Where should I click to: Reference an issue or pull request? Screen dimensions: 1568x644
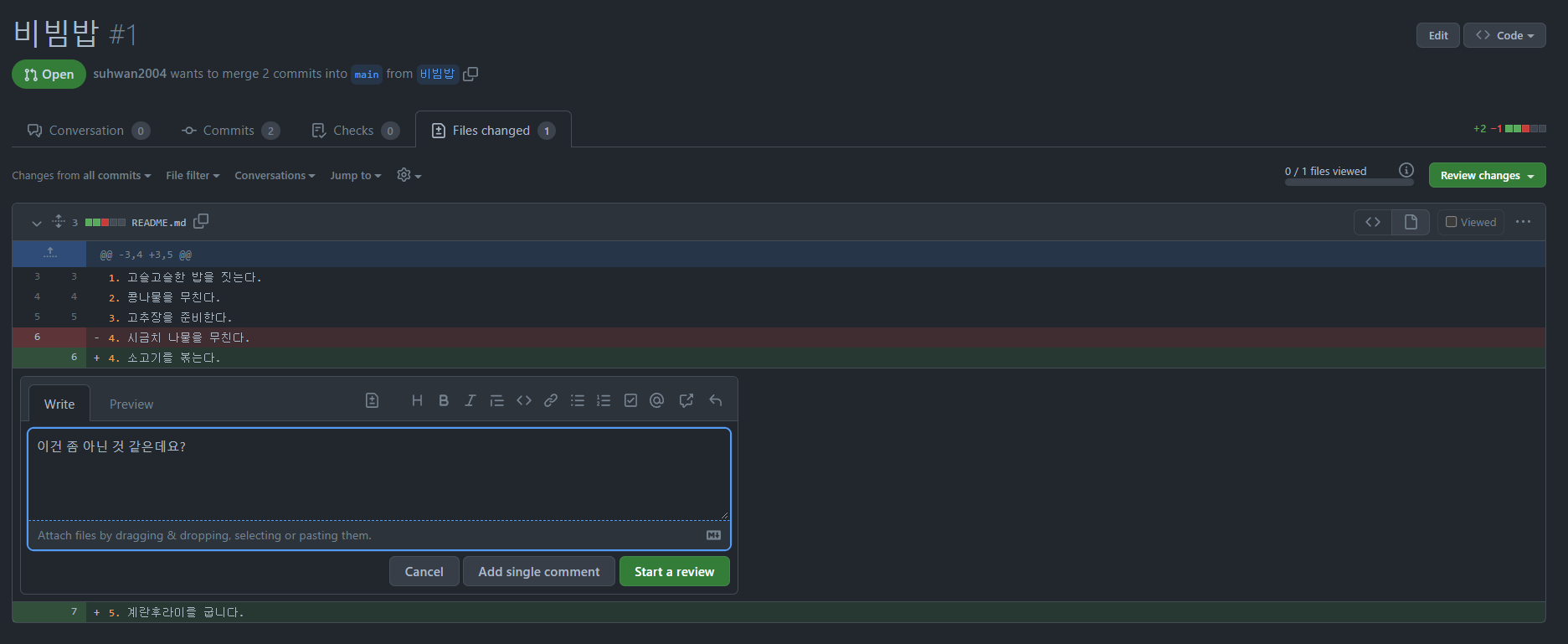pos(686,401)
